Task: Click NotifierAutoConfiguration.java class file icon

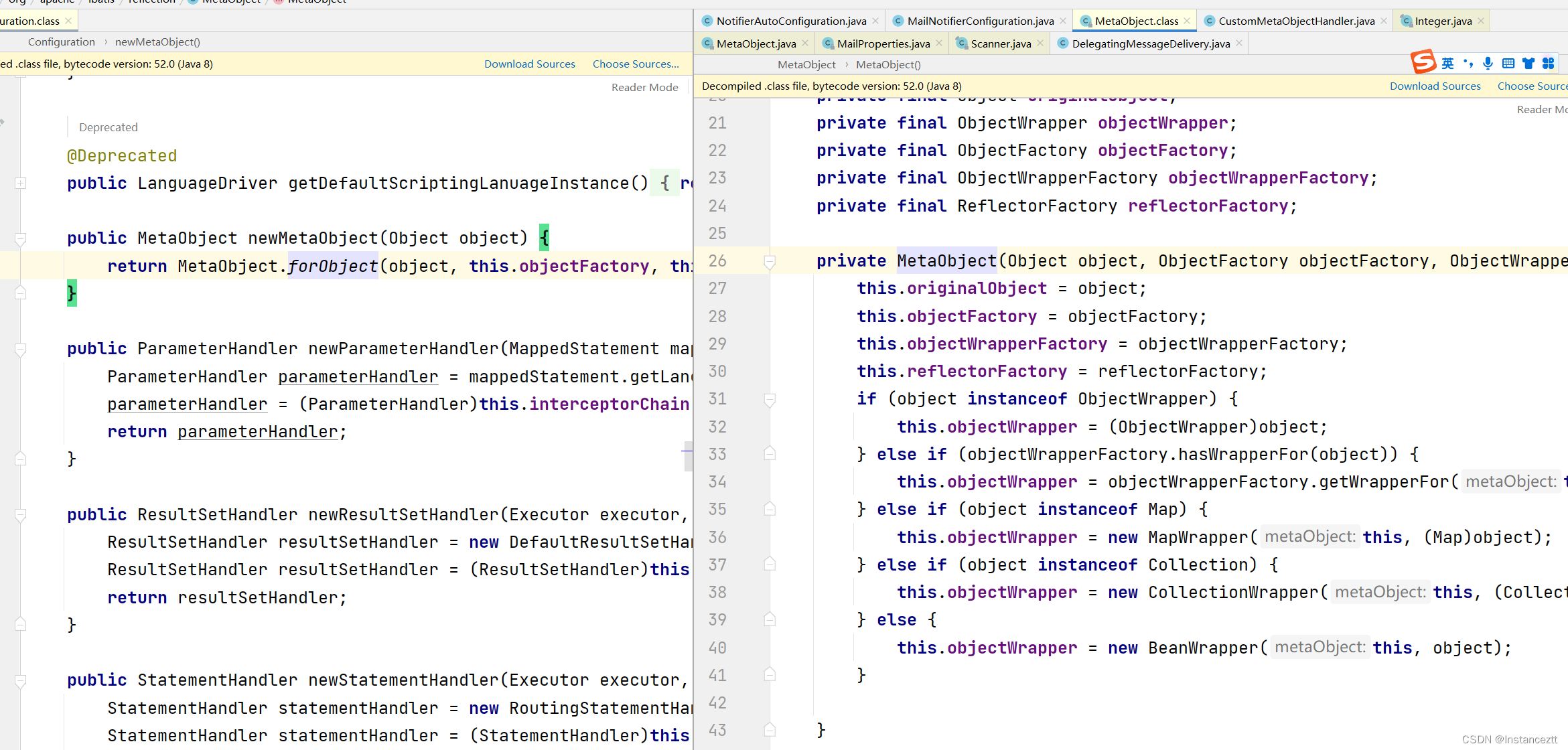Action: (707, 21)
